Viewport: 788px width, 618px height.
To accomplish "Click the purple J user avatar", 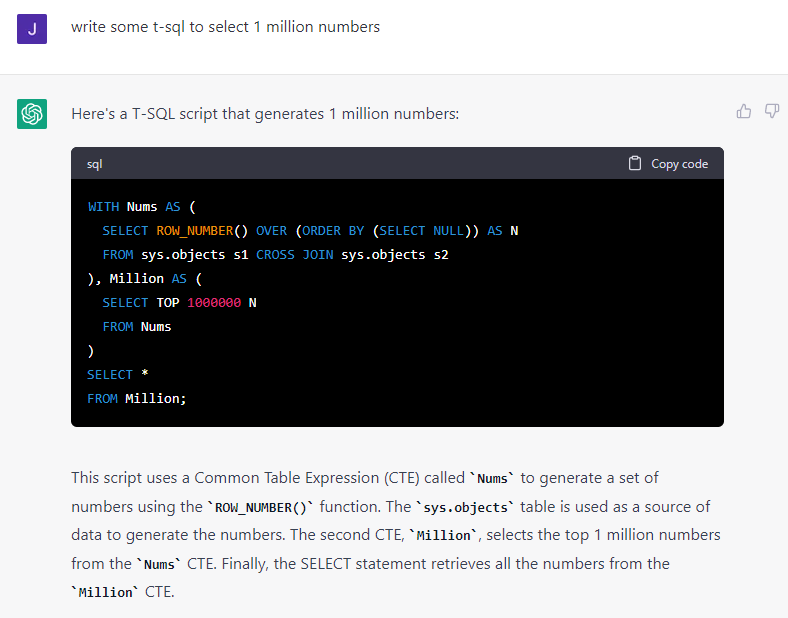I will point(32,28).
